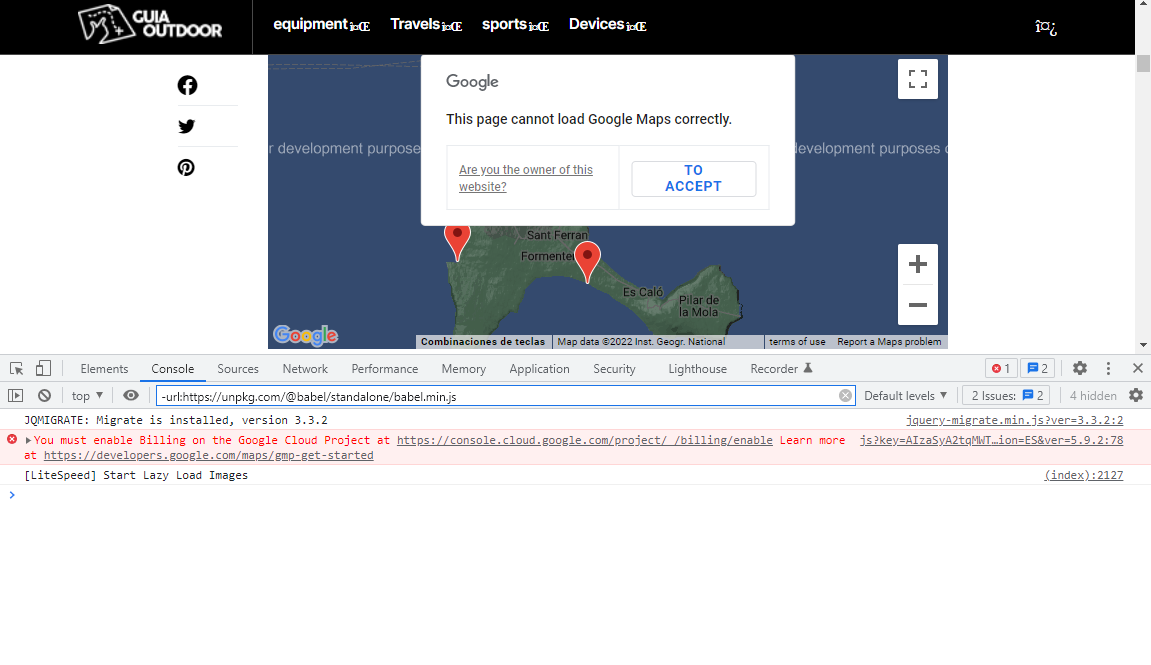Expand the sports menu
Screen dimensions: 1151x665
coord(515,25)
